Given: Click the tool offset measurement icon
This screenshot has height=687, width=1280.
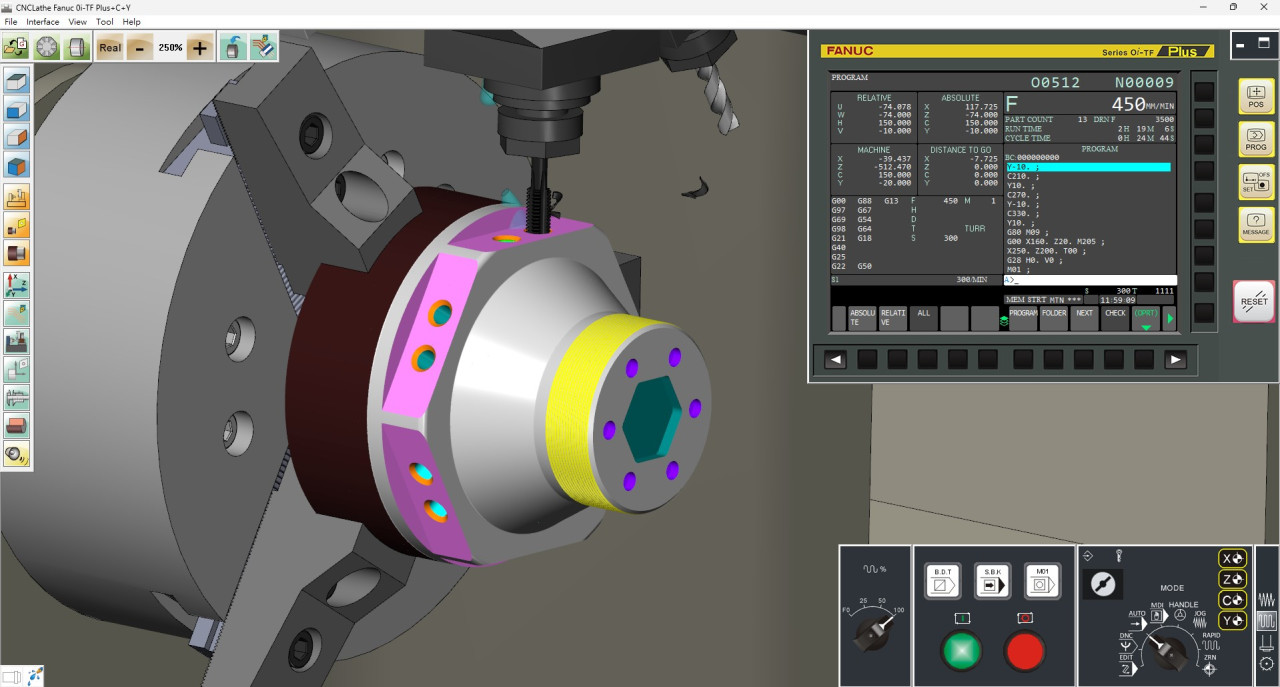Looking at the screenshot, I should (x=17, y=370).
